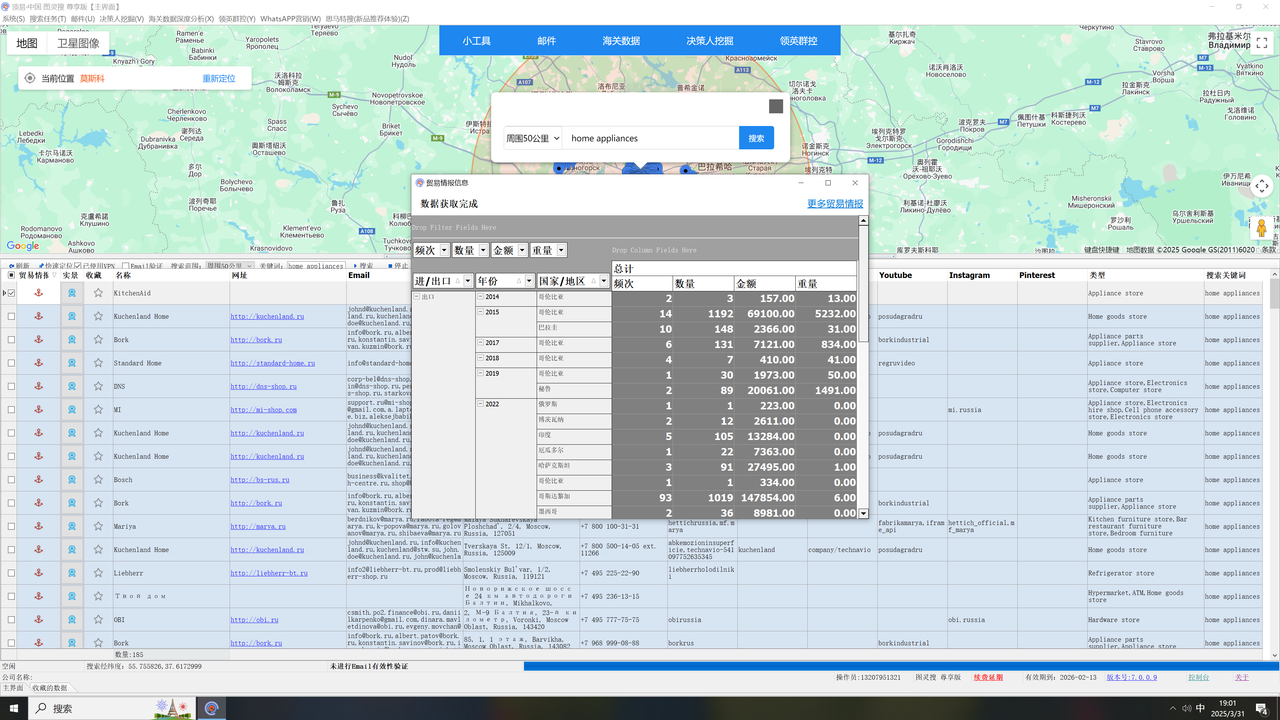Favorite OBI with its star icon
This screenshot has width=1280, height=720.
[98, 620]
